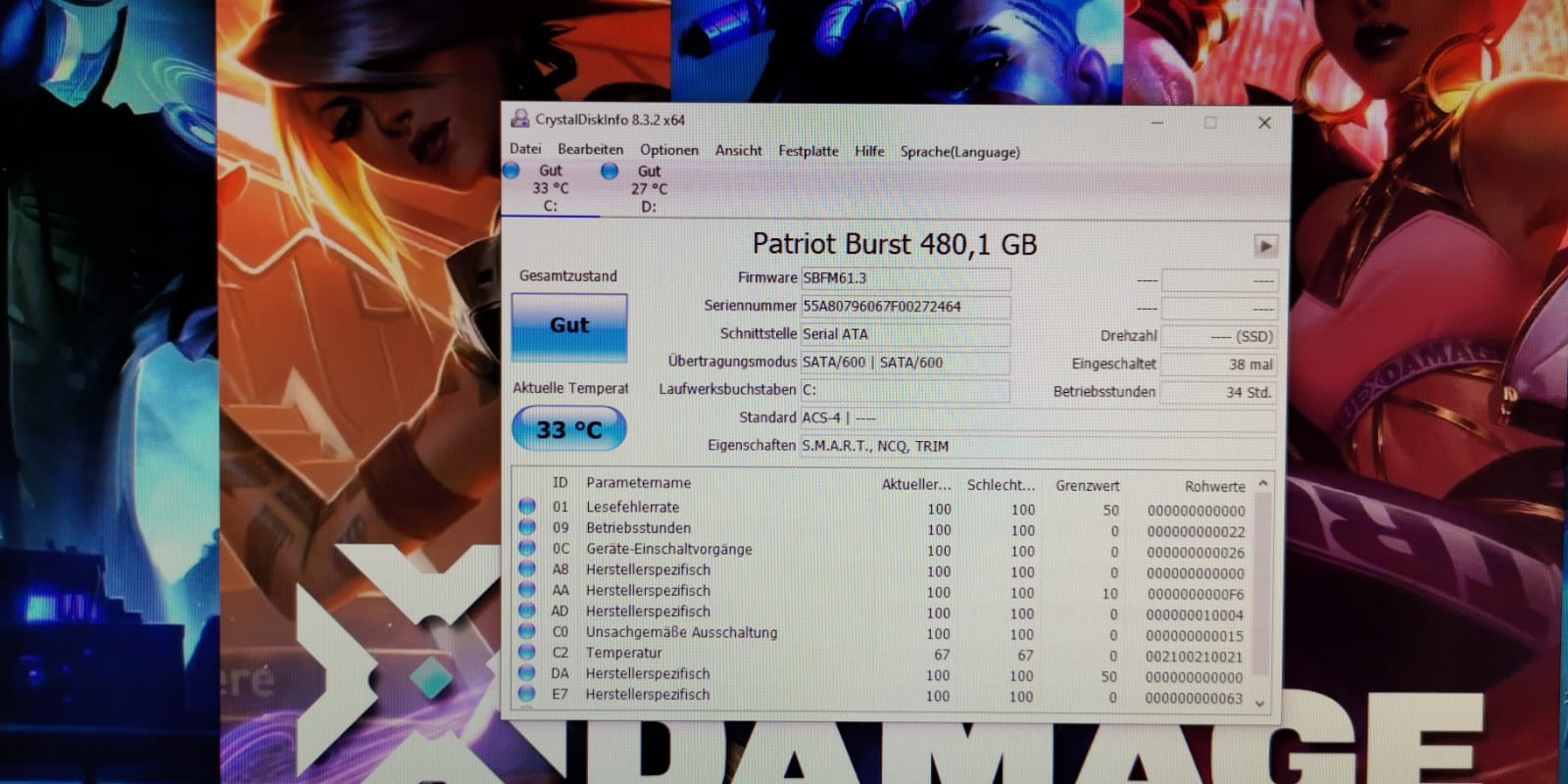Click the next disk arrow button
1568x784 pixels.
tap(1265, 246)
